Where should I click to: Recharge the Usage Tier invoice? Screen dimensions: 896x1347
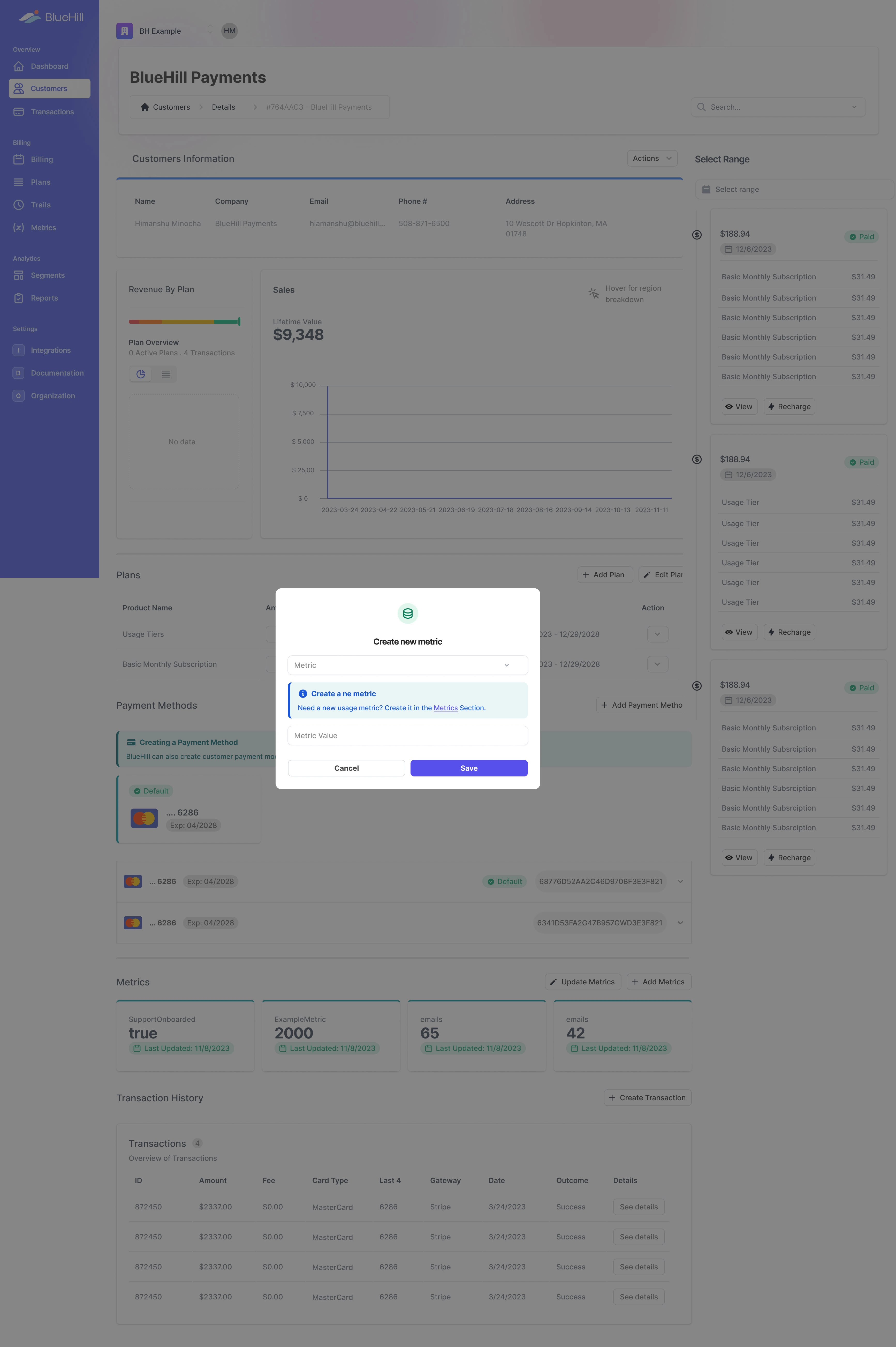coord(789,632)
